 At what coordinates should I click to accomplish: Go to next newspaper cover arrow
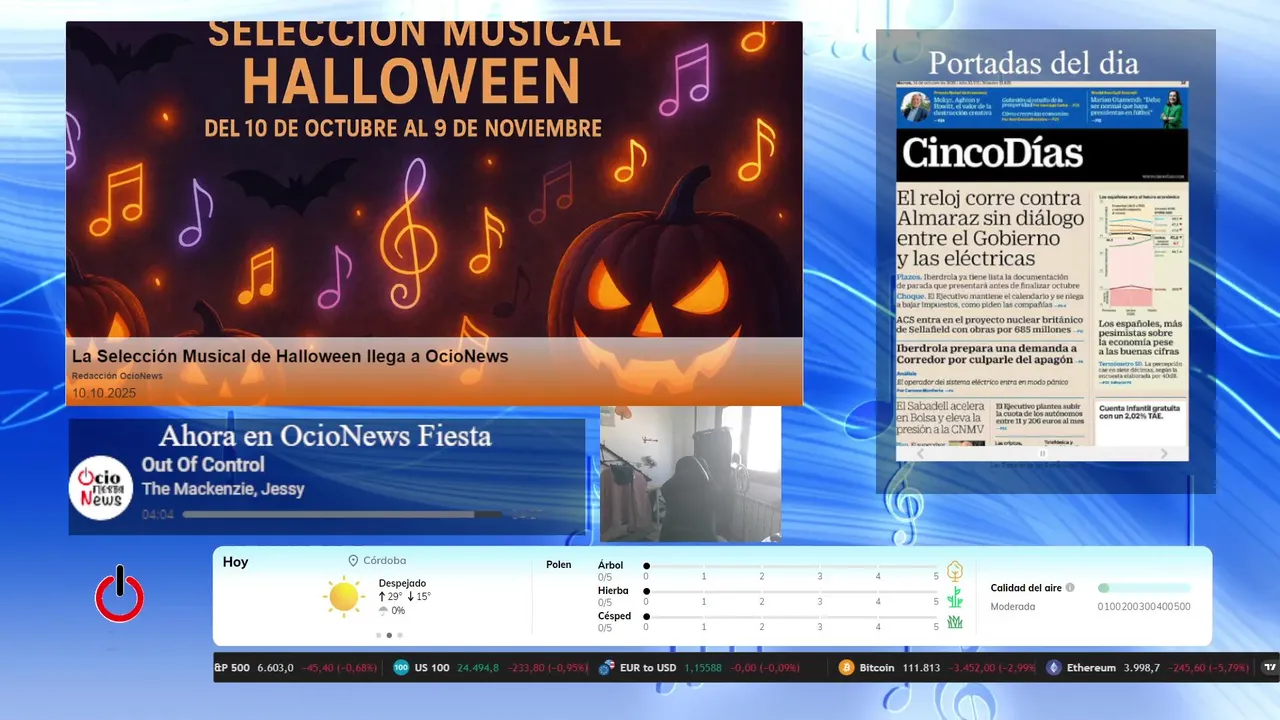coord(1164,454)
